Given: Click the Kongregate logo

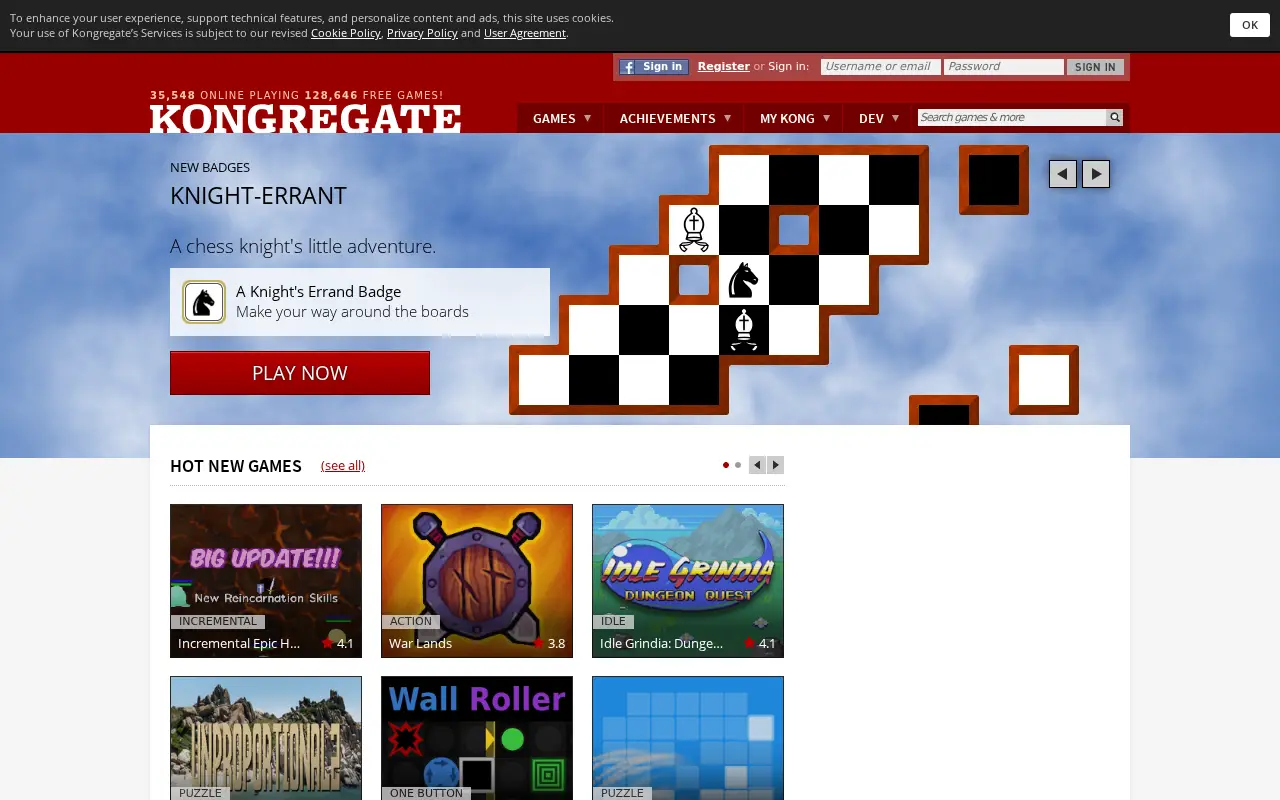Looking at the screenshot, I should click(306, 118).
